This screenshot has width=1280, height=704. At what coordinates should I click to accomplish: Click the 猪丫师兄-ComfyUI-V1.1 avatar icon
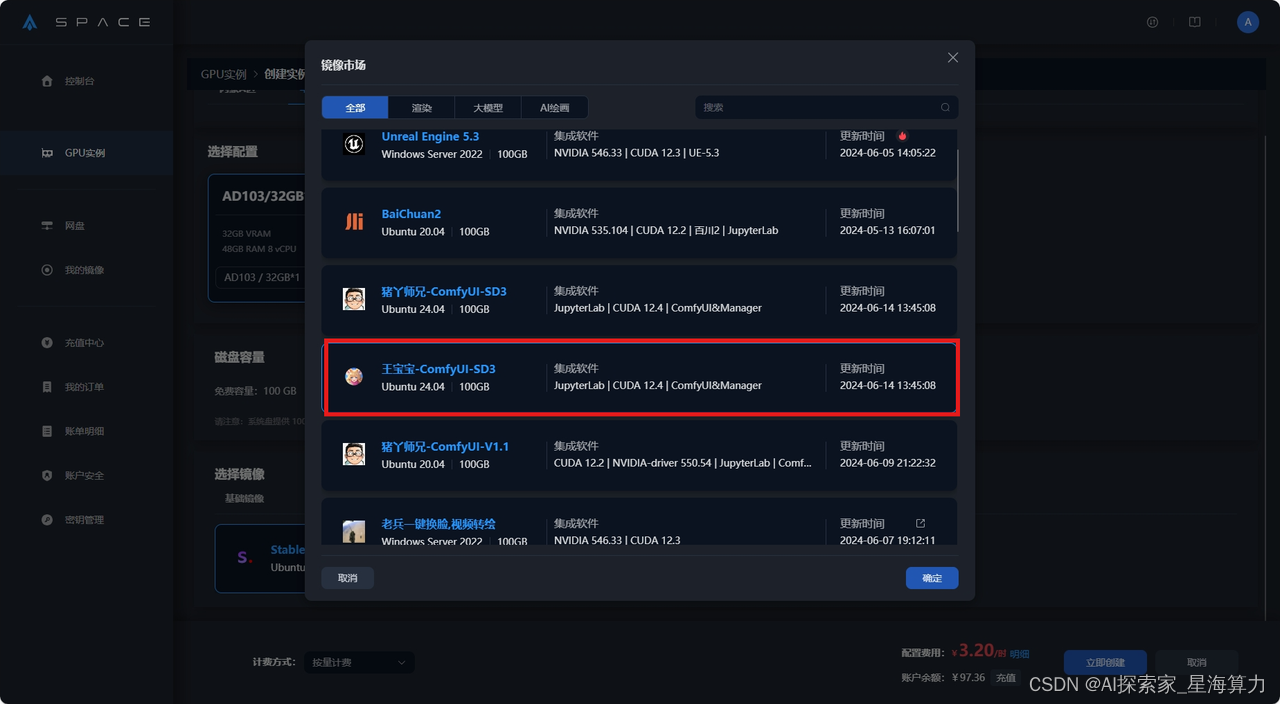(x=354, y=454)
